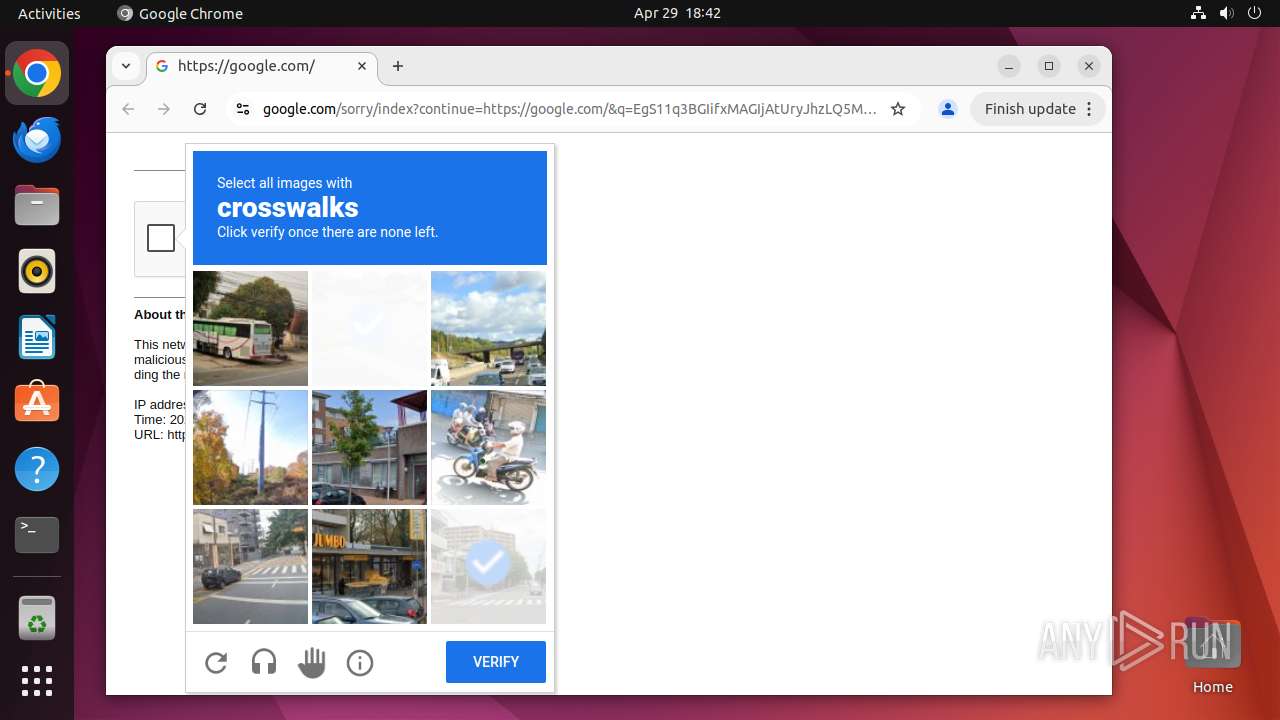Open the tab search dropdown arrow
This screenshot has height=720, width=1280.
click(126, 66)
